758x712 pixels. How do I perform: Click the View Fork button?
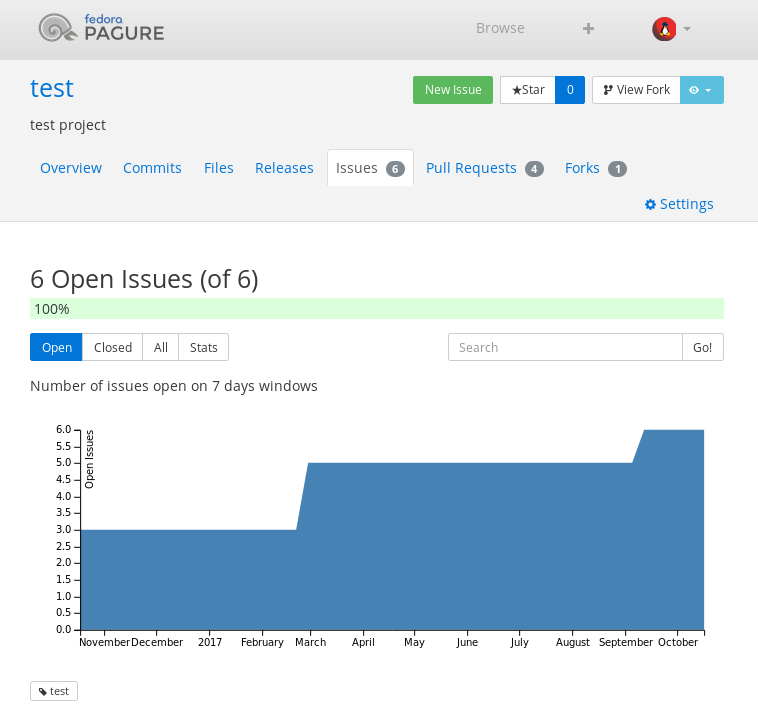pos(636,90)
